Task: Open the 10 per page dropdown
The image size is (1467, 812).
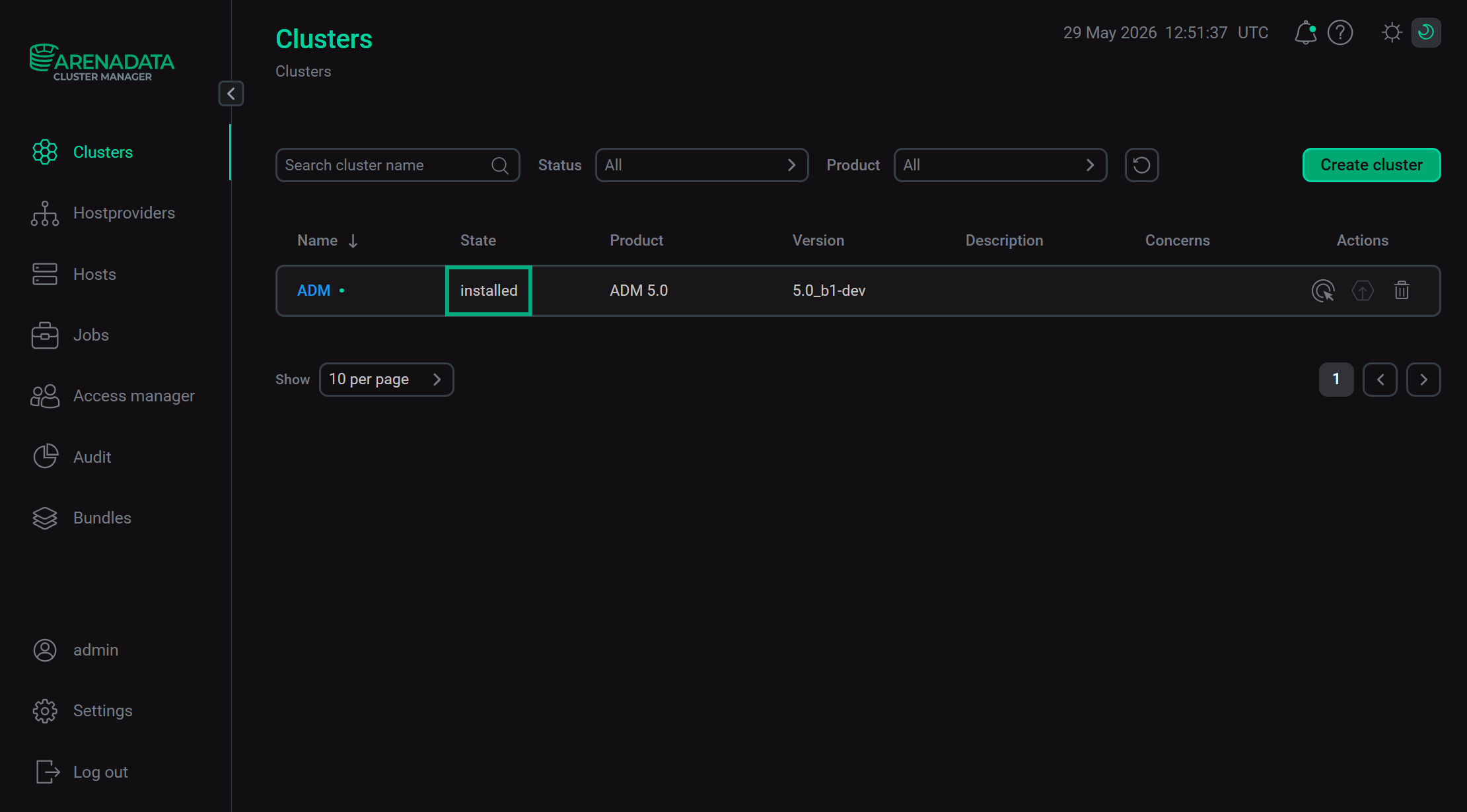Action: point(386,380)
